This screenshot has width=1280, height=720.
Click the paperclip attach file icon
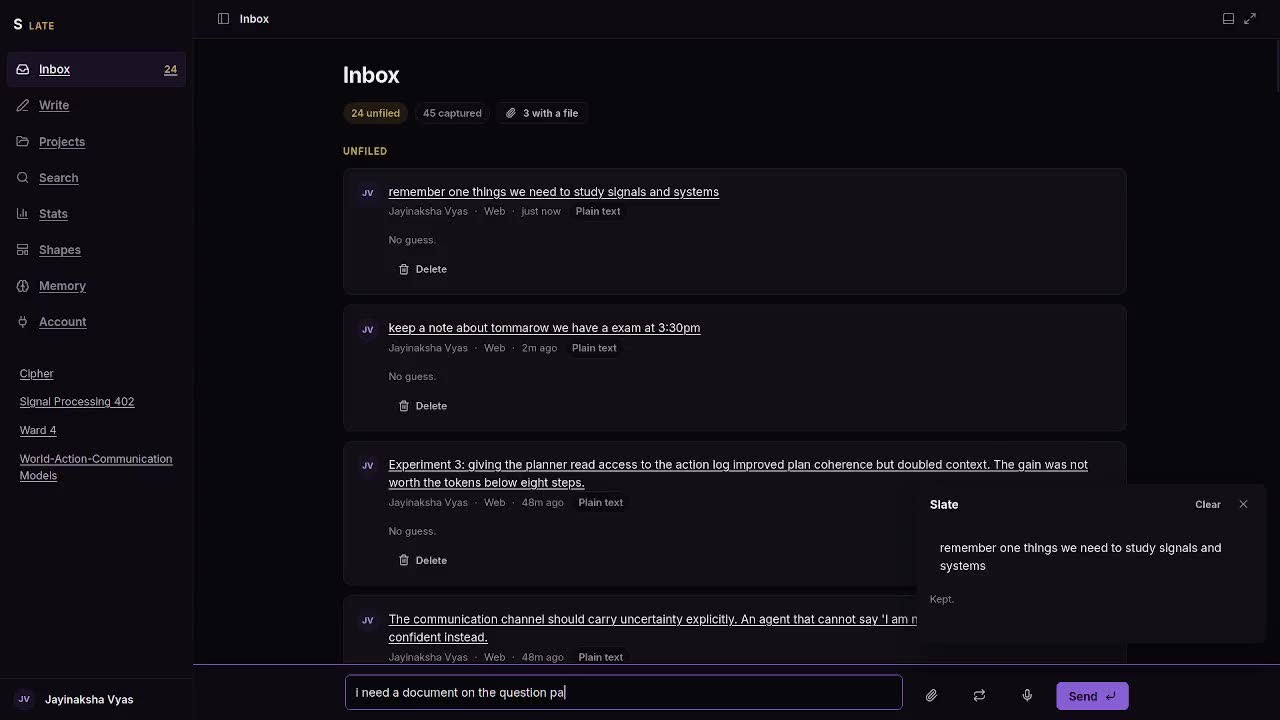pos(931,696)
